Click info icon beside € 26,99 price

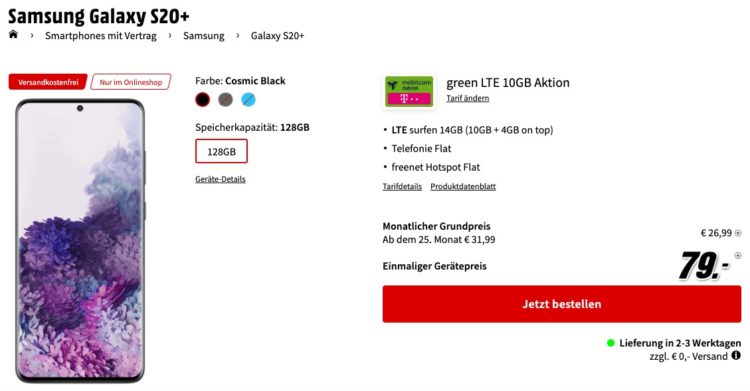pyautogui.click(x=738, y=233)
